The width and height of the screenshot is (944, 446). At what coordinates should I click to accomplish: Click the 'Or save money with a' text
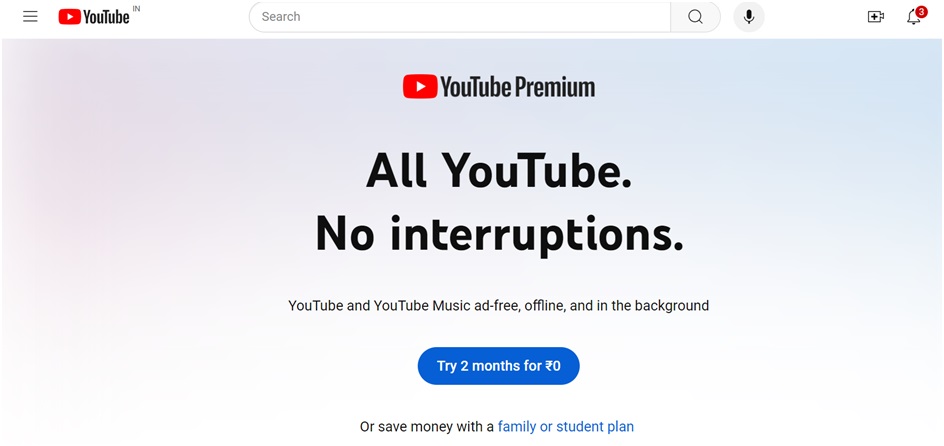point(427,427)
